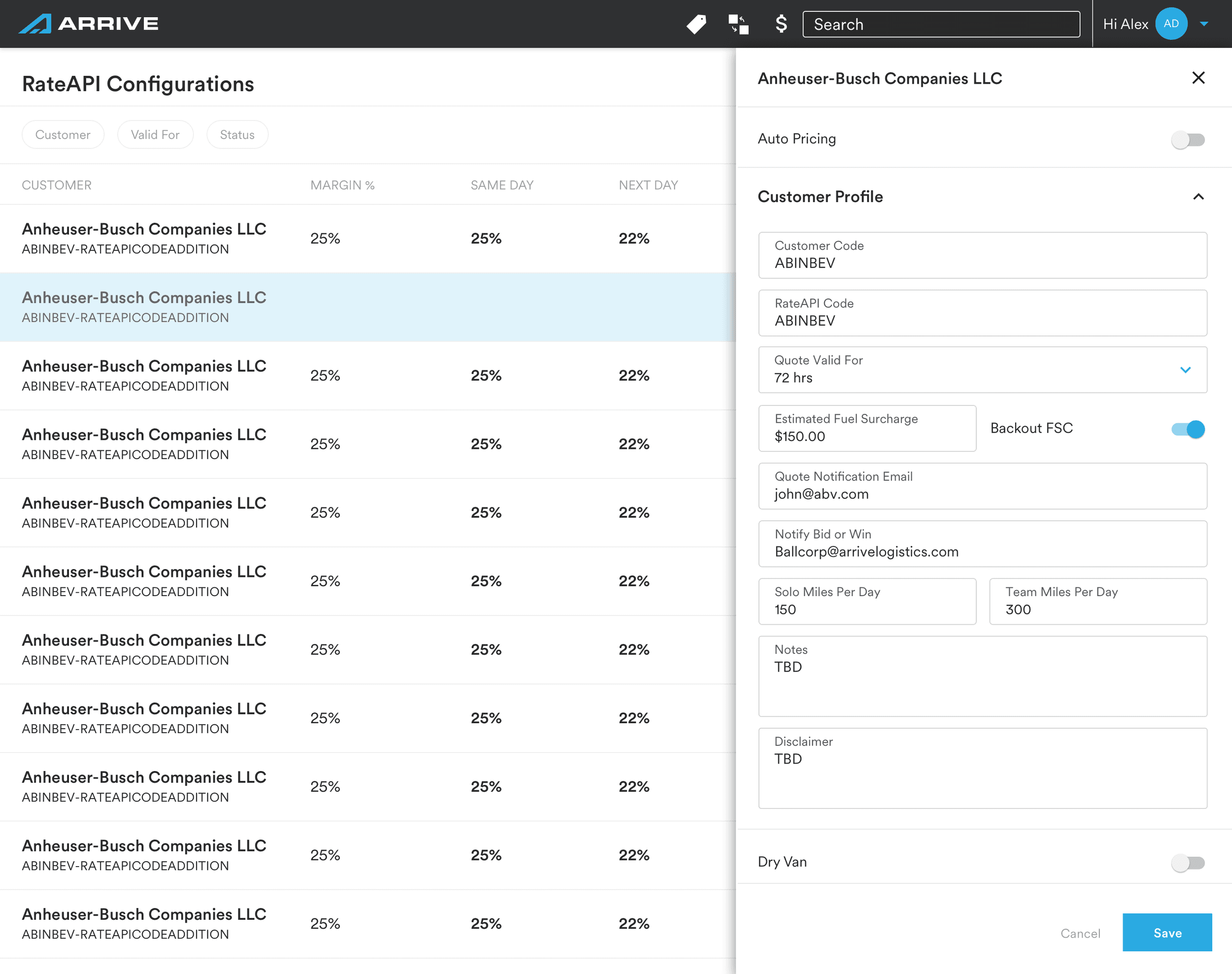Viewport: 1232px width, 974px height.
Task: Open the user menu arrow beside avatar
Action: 1204,24
